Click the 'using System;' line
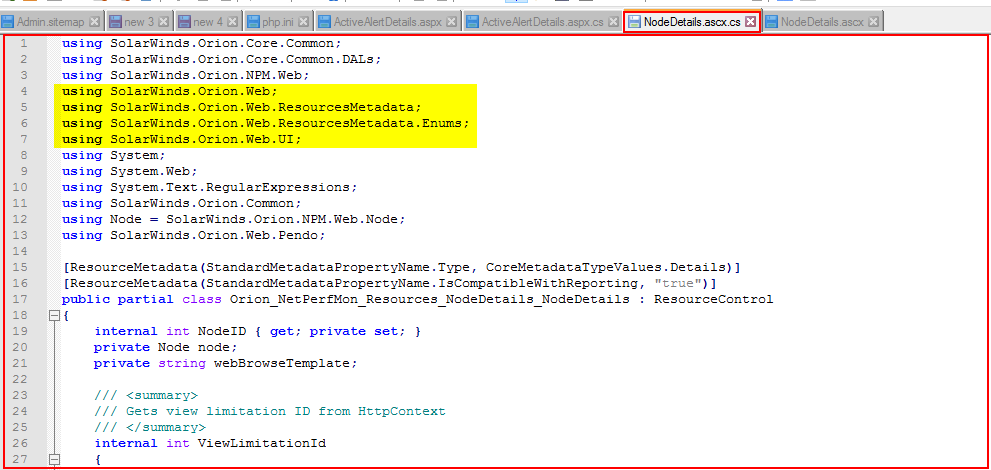The image size is (991, 470). 114,155
